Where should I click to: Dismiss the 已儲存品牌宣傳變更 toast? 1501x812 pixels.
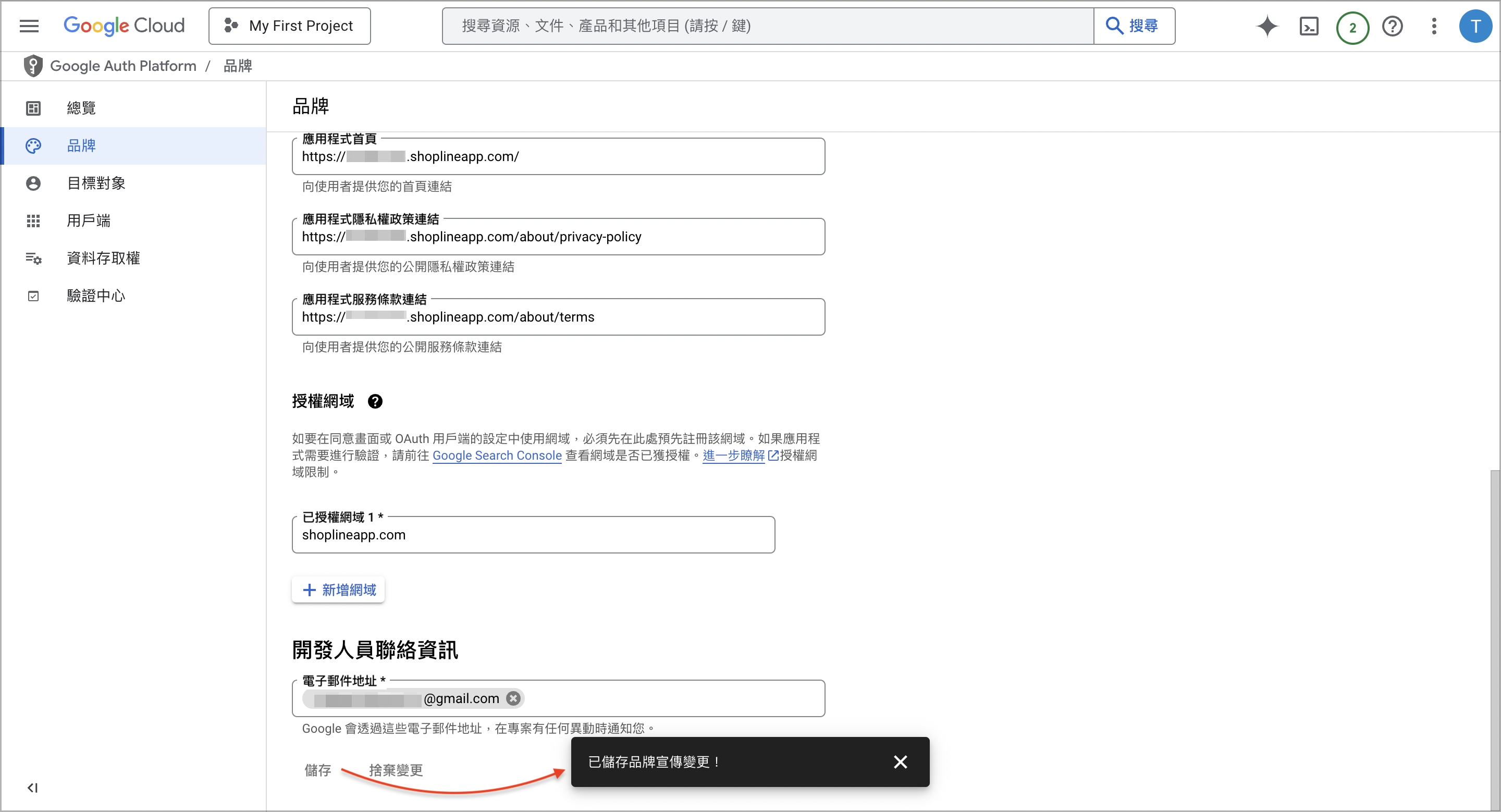pyautogui.click(x=900, y=762)
